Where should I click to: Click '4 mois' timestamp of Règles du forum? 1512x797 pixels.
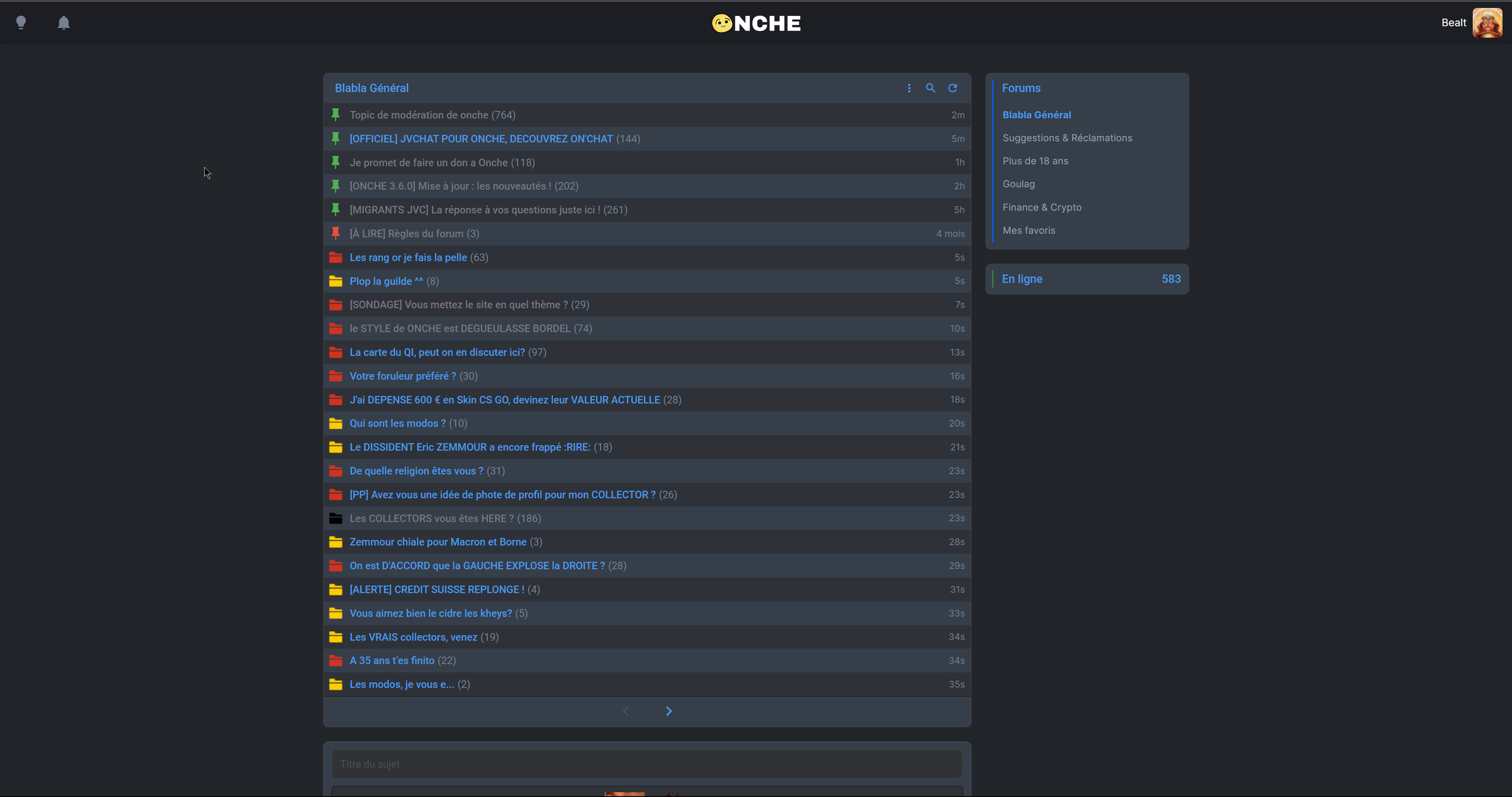click(950, 234)
